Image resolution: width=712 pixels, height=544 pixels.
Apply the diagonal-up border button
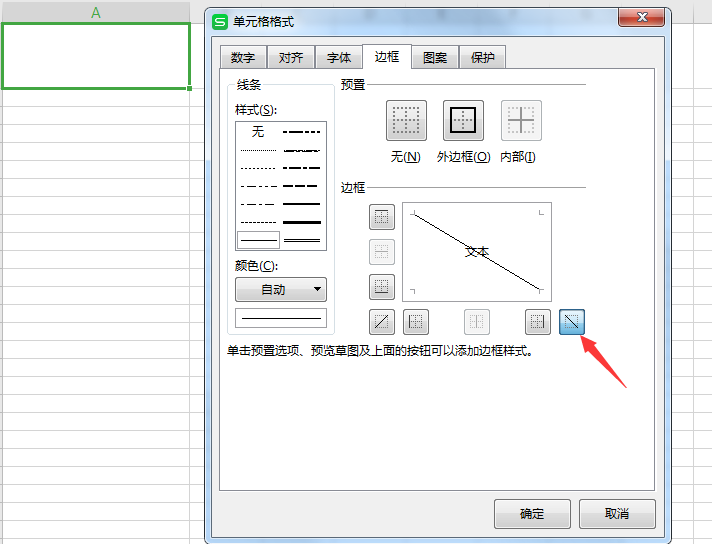click(x=382, y=321)
